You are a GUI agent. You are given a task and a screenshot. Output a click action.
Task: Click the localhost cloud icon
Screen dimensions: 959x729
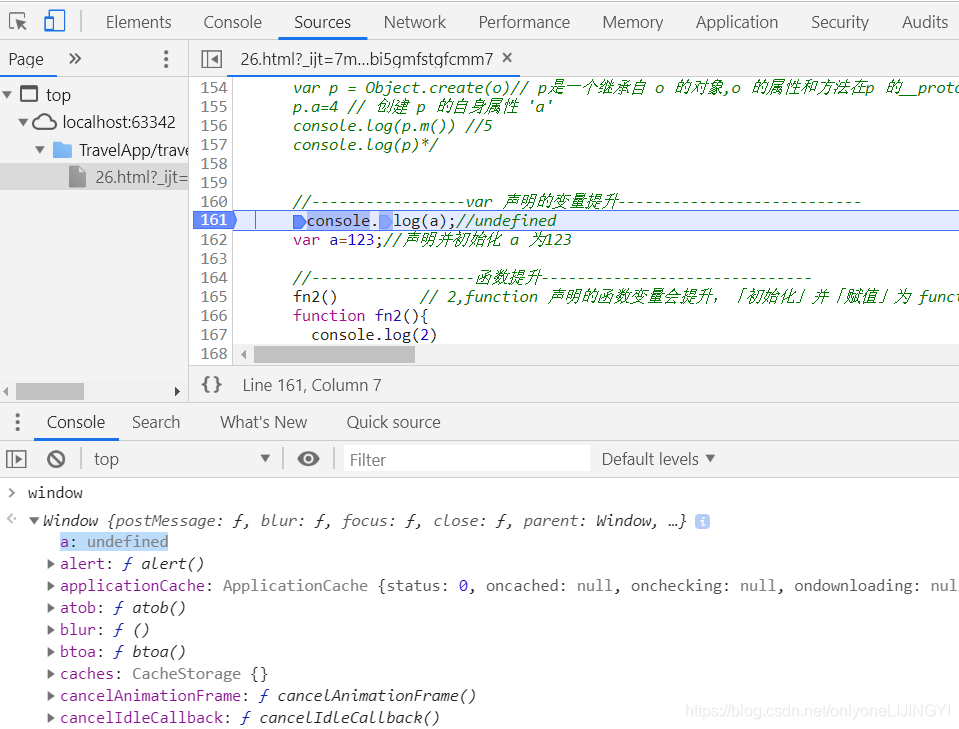click(44, 122)
